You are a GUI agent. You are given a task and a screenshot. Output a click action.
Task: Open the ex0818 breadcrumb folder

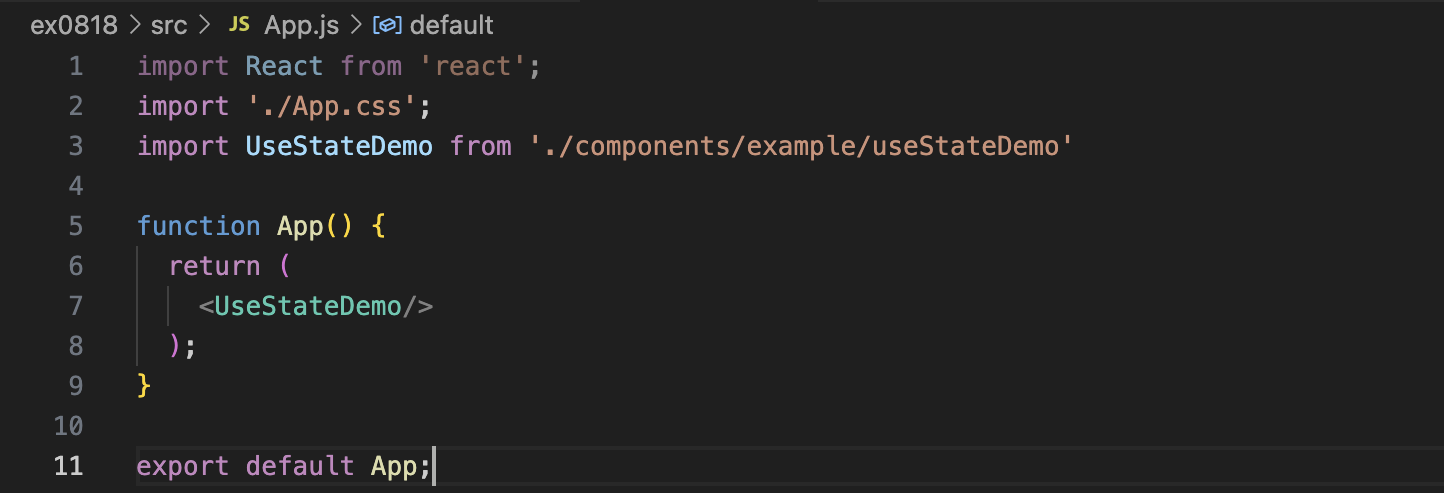74,25
